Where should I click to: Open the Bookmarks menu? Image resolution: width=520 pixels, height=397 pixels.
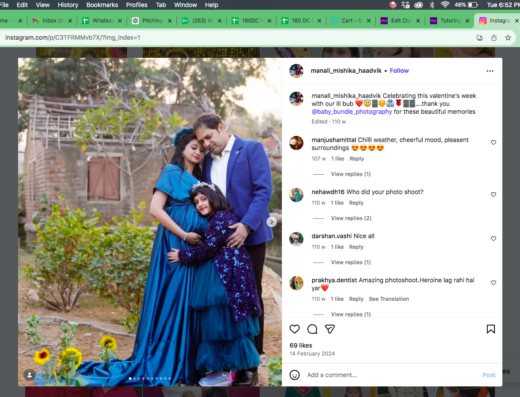pyautogui.click(x=102, y=5)
